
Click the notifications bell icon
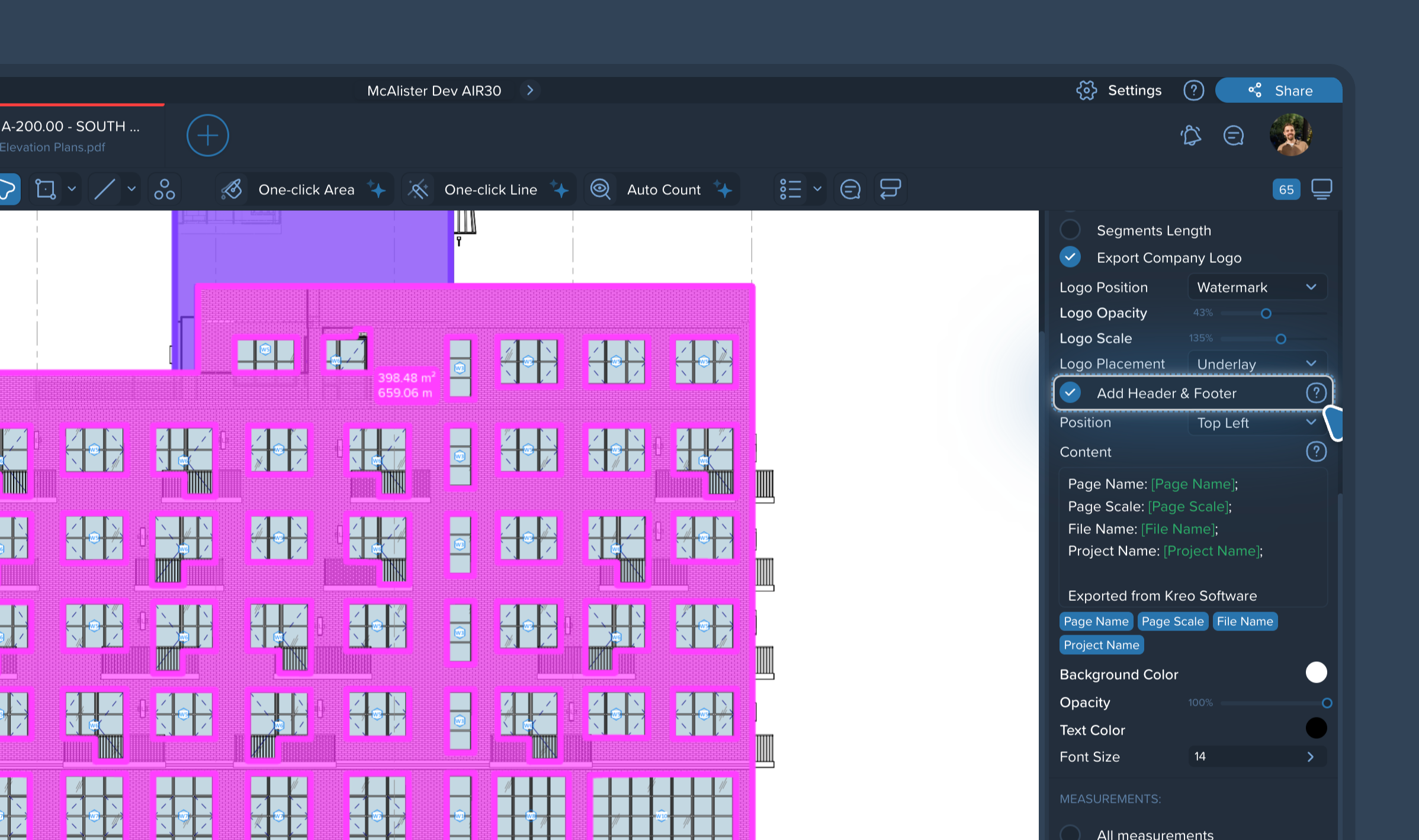tap(1190, 136)
